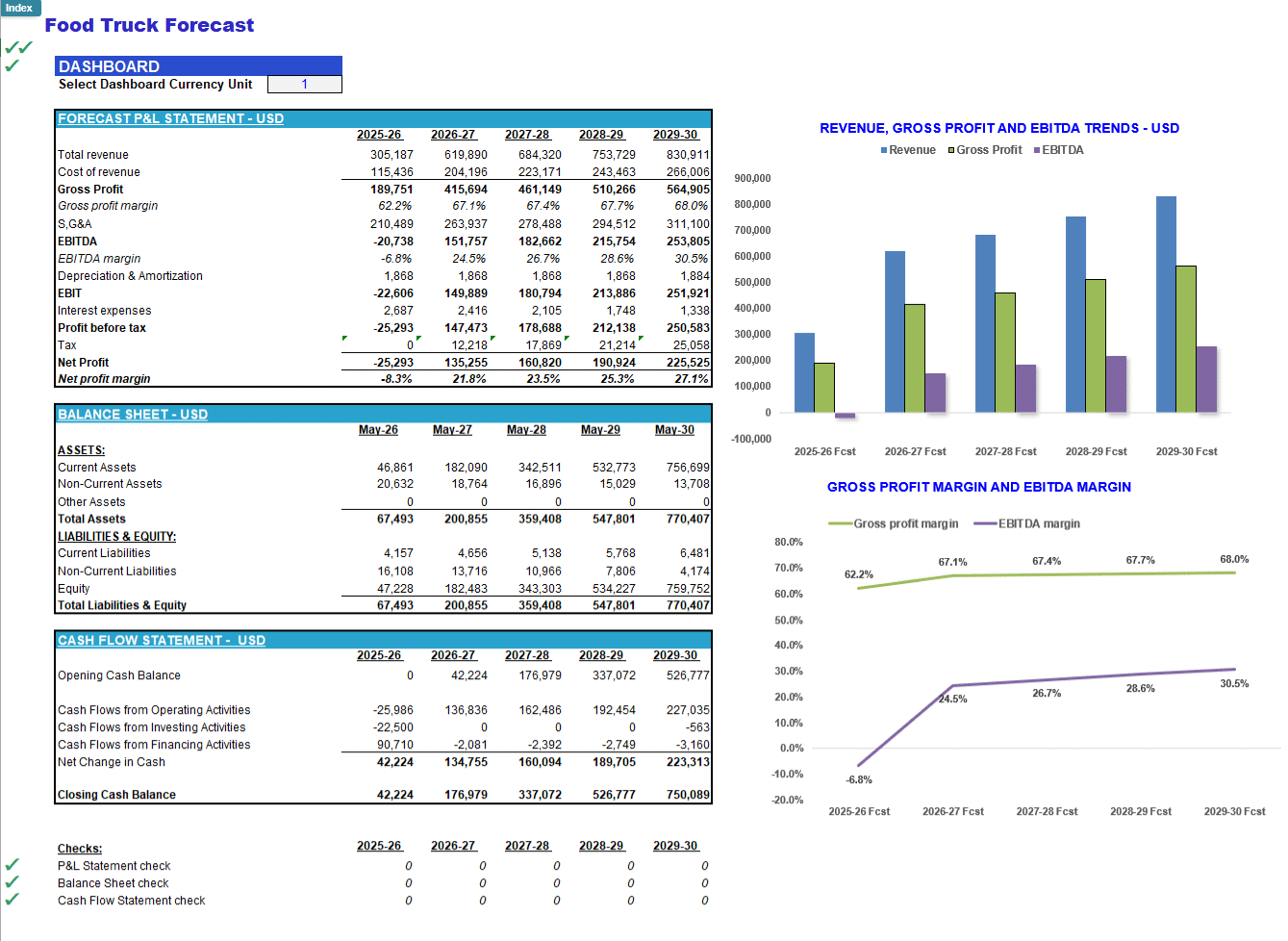Viewport: 1288px width, 941px height.
Task: Select Net Change in Cash value 223,313
Action: coord(688,762)
